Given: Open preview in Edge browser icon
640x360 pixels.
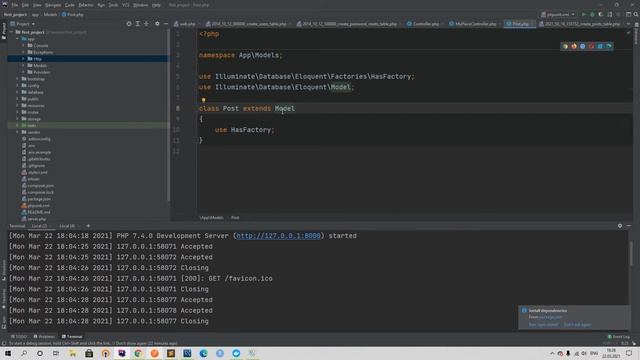Looking at the screenshot, I should point(609,46).
